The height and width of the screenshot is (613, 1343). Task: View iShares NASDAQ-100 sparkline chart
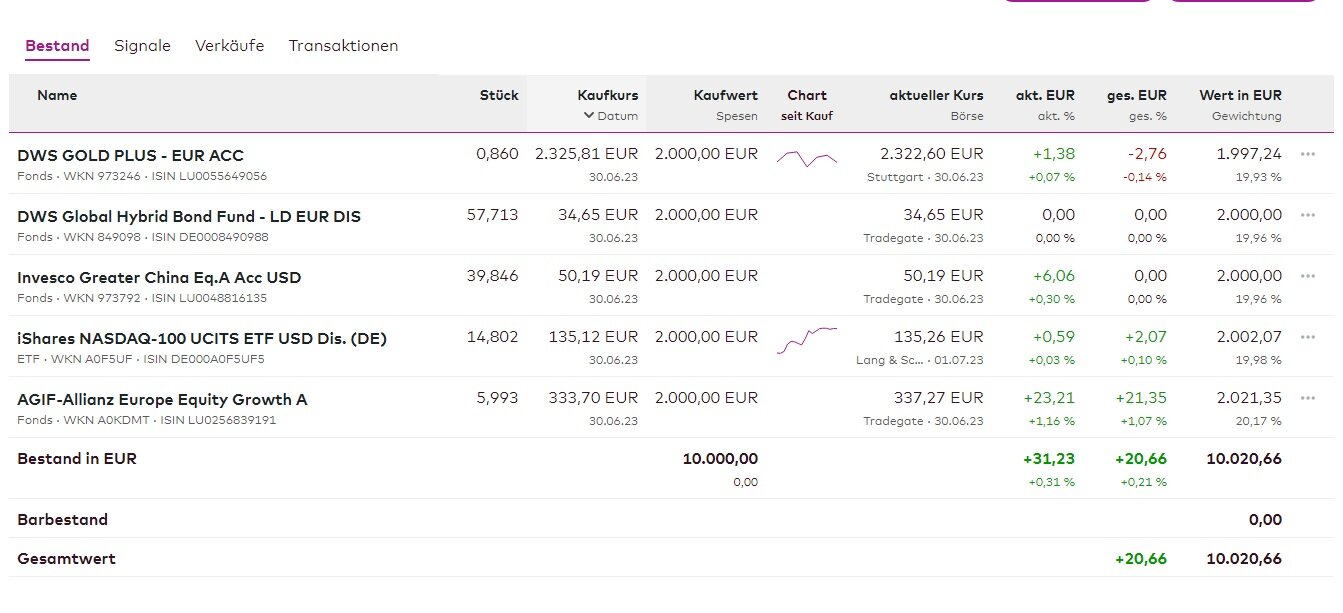(x=806, y=340)
